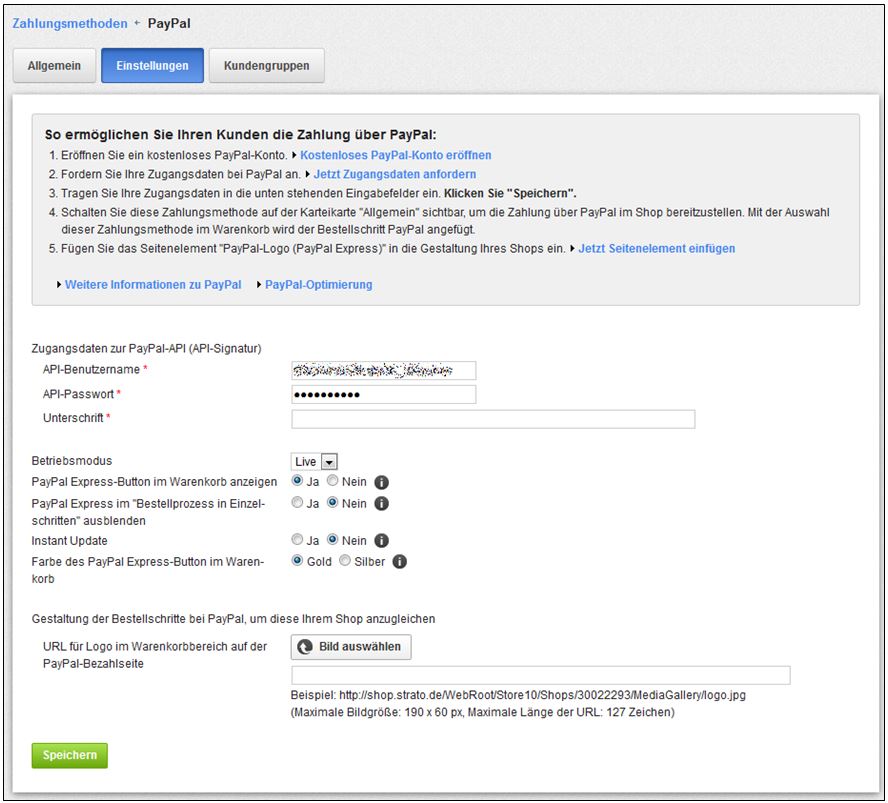Click info icon next to Bestellprozess ausblenden option
The width and height of the screenshot is (888, 803).
click(381, 504)
